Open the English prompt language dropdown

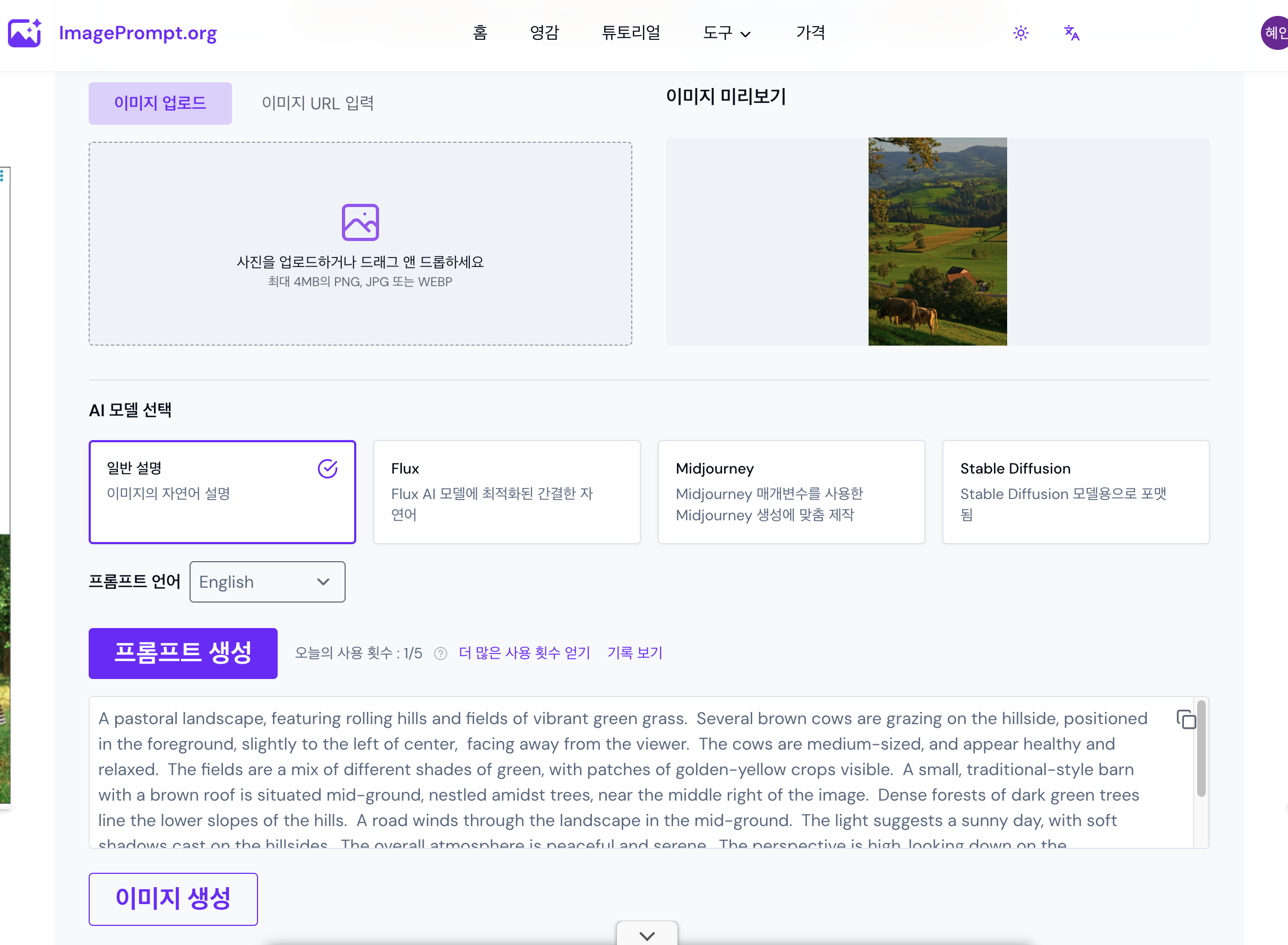(267, 582)
